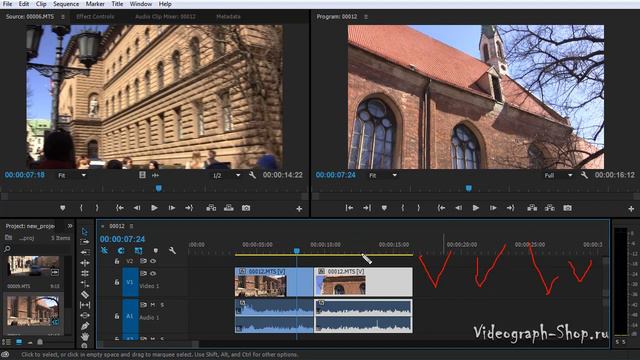Select the Track Select Forward tool
This screenshot has height=360, width=640.
coord(84,242)
